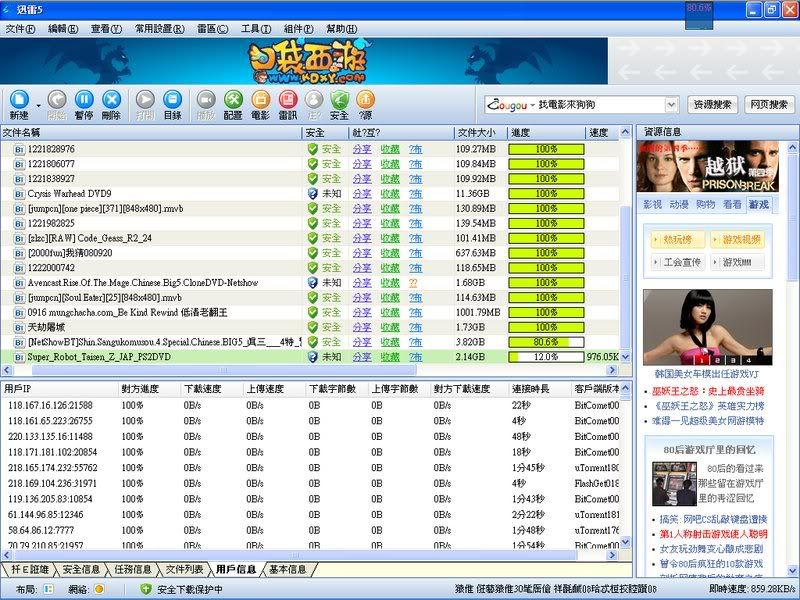This screenshot has width=800, height=600.
Task: Click the 雷訊 toolbar icon
Action: (x=287, y=100)
